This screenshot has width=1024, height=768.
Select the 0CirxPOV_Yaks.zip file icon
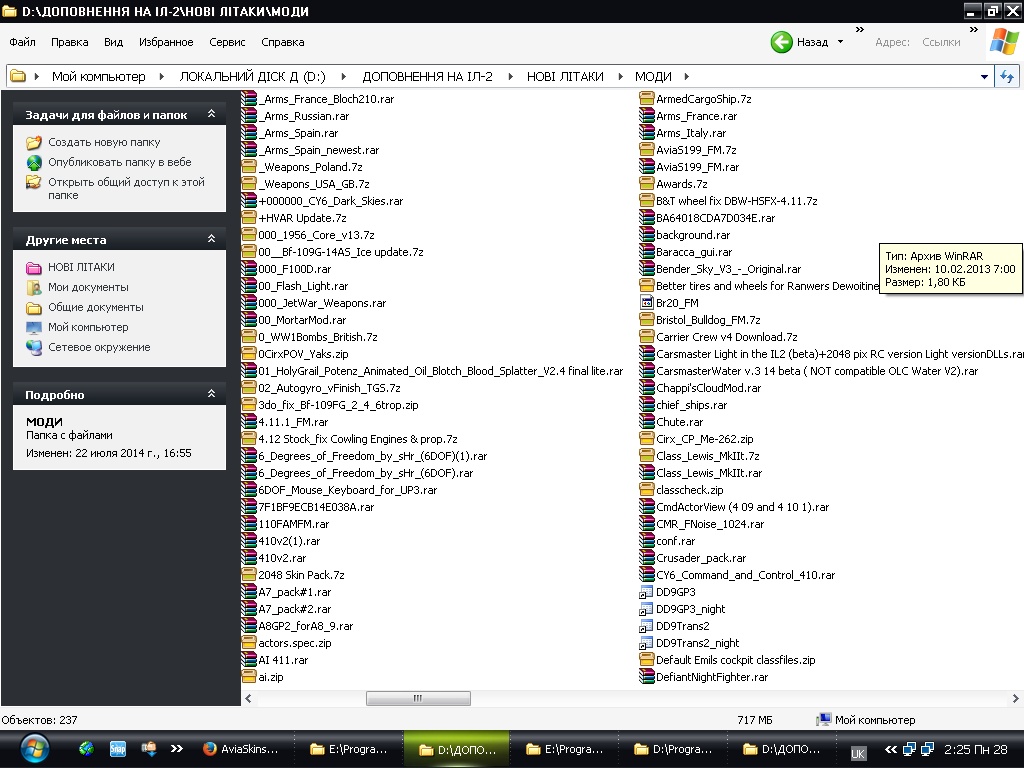click(x=249, y=353)
